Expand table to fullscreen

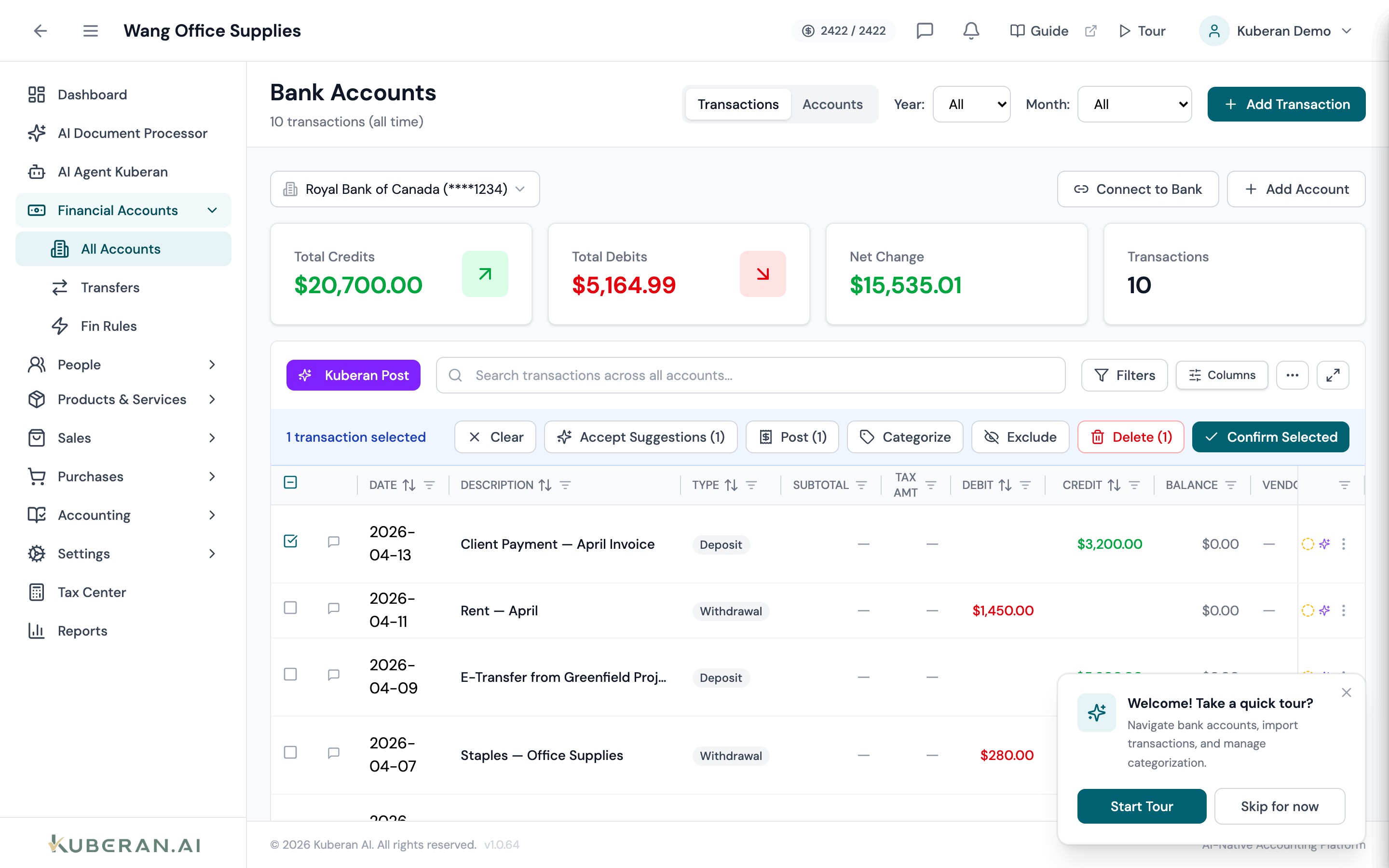tap(1333, 376)
